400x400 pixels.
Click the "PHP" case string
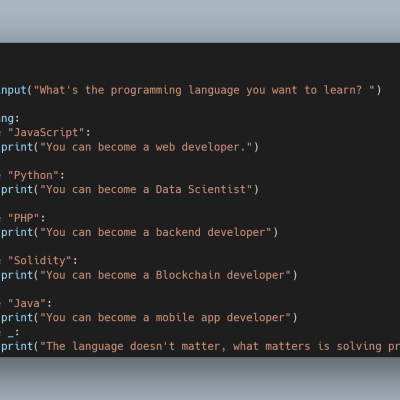(23, 218)
